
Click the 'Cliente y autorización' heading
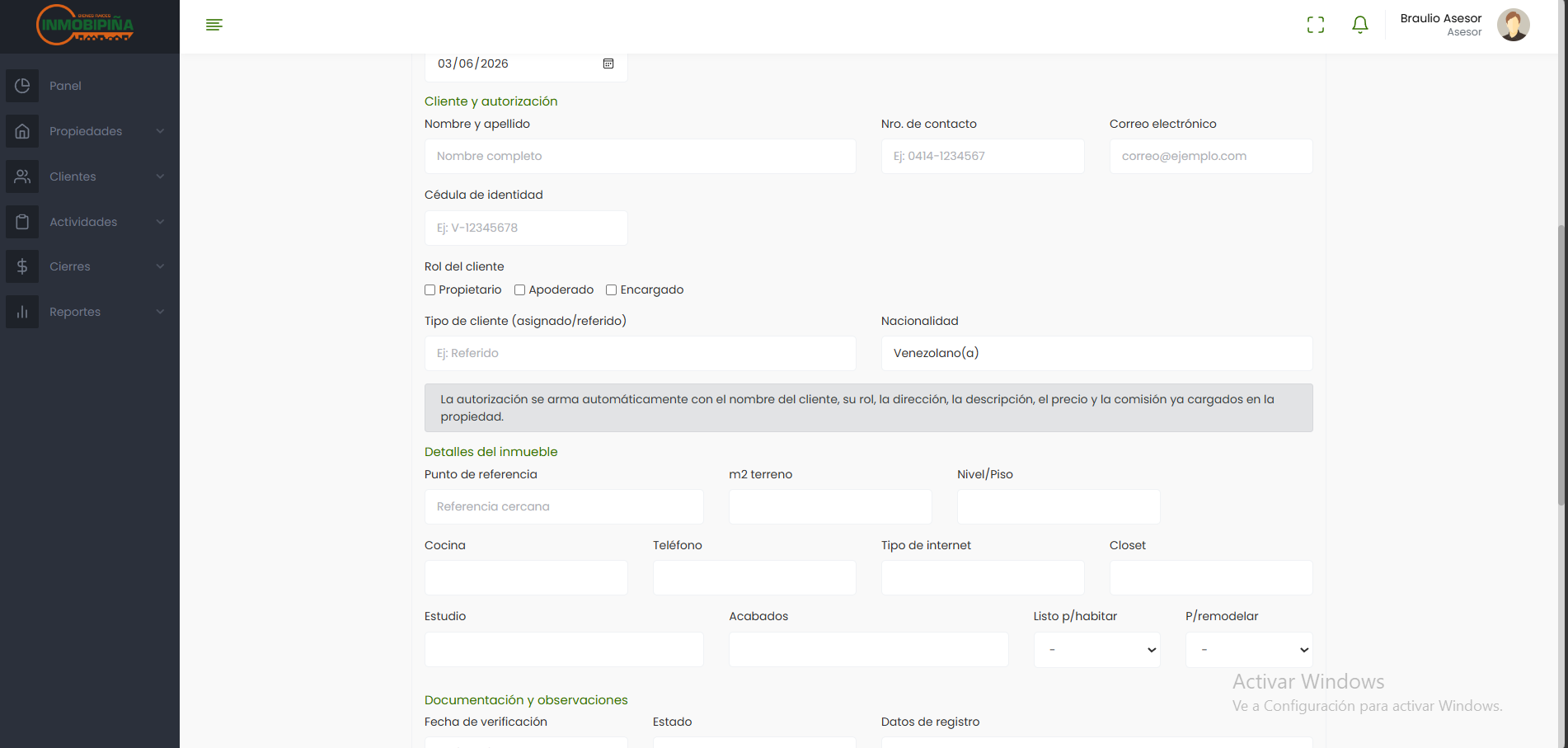[x=491, y=101]
